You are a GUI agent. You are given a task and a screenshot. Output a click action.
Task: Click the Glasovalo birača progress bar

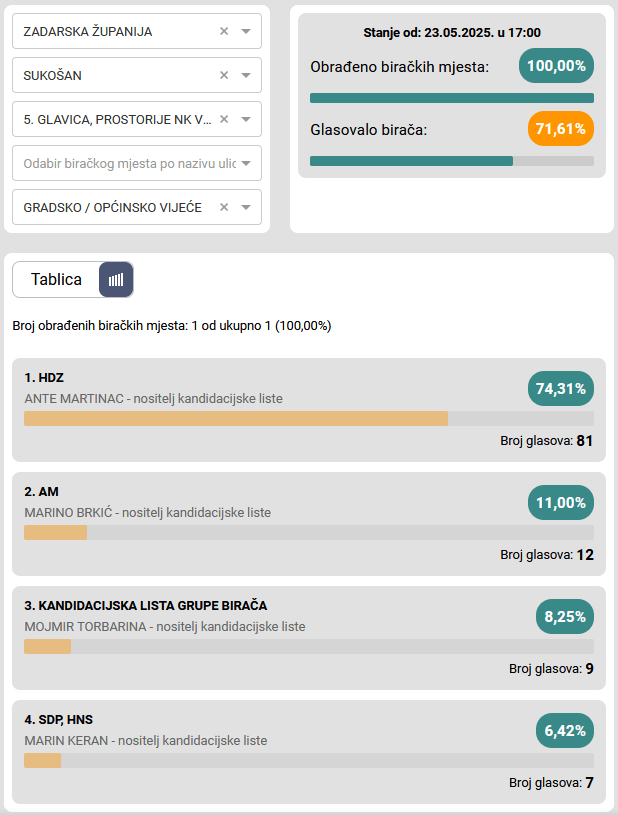tap(451, 161)
